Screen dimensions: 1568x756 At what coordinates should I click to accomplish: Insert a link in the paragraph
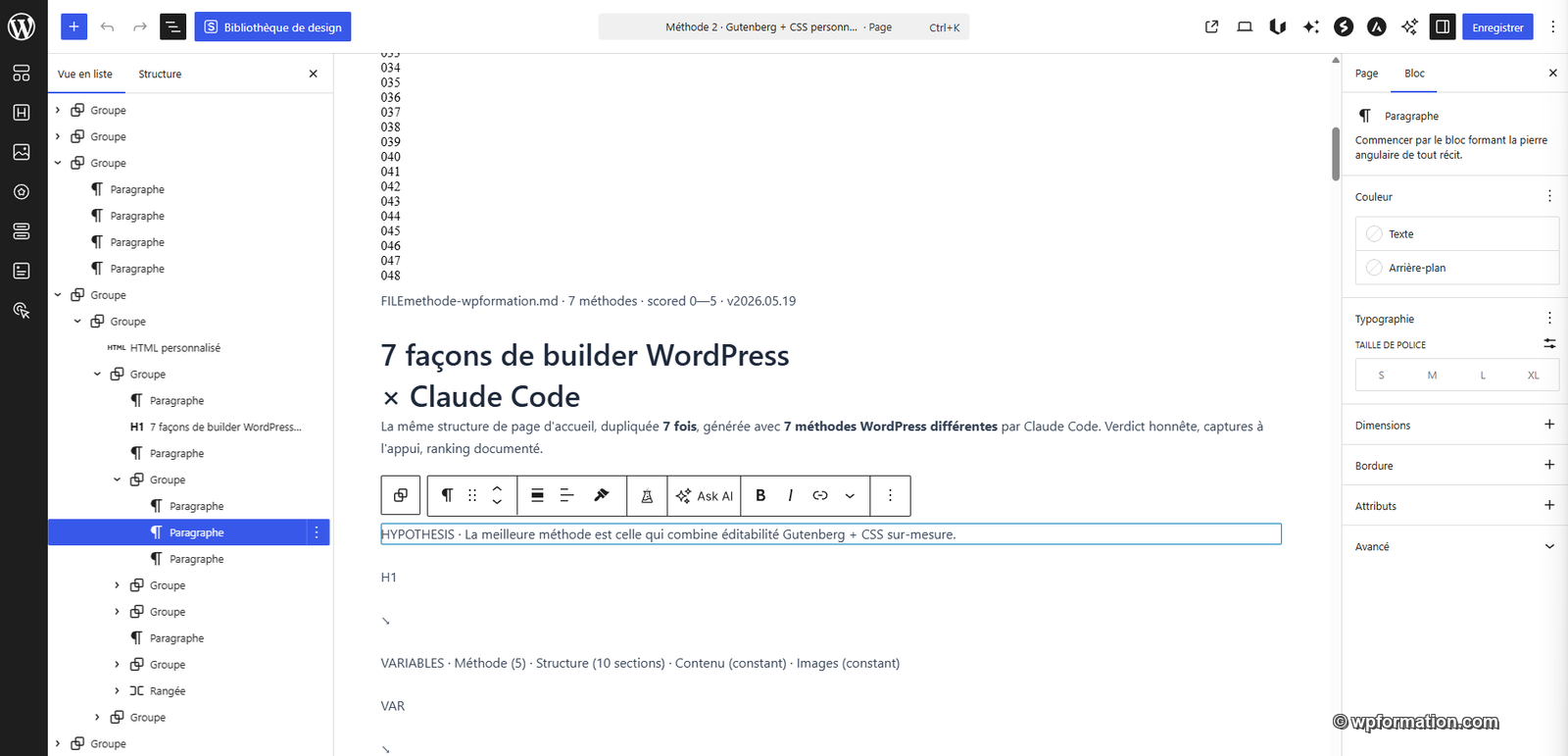tap(820, 495)
